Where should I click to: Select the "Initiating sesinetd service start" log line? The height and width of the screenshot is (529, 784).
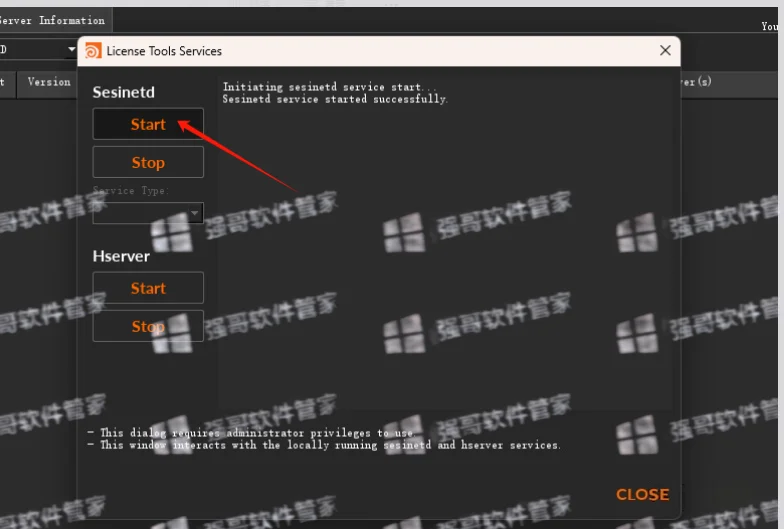coord(329,87)
